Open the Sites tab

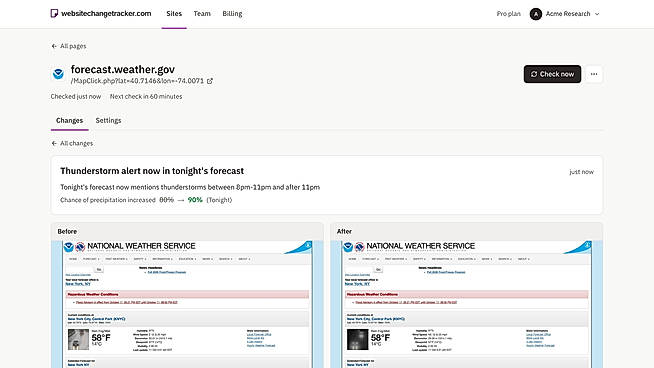click(174, 13)
